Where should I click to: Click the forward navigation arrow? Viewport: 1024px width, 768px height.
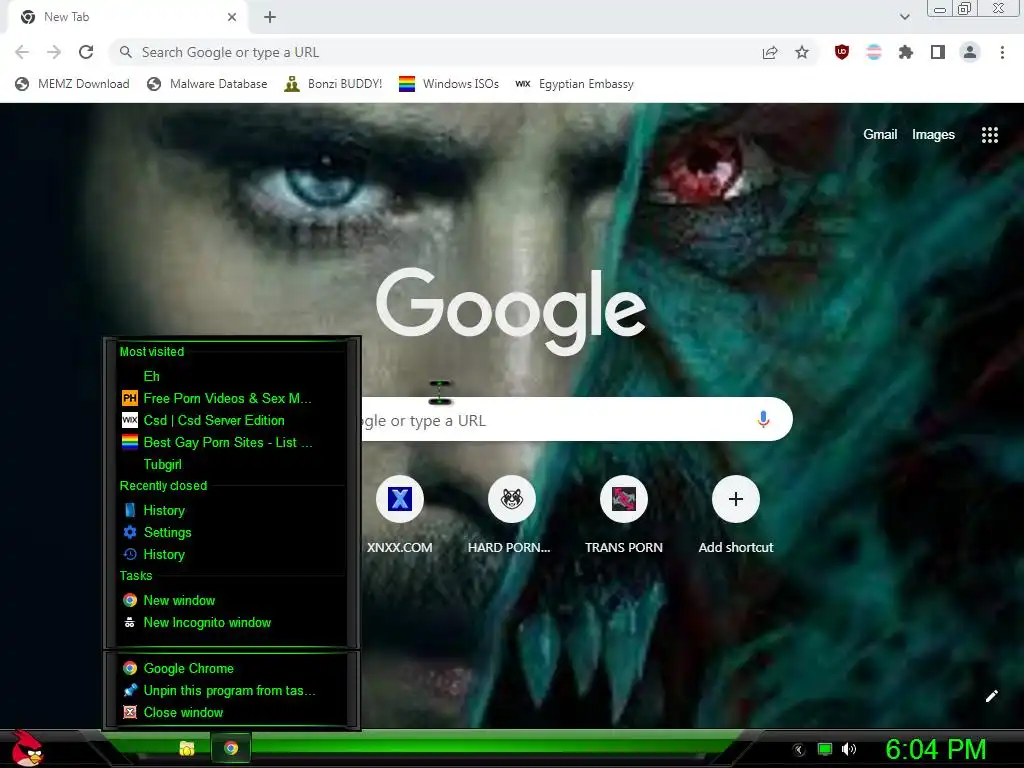coord(54,52)
